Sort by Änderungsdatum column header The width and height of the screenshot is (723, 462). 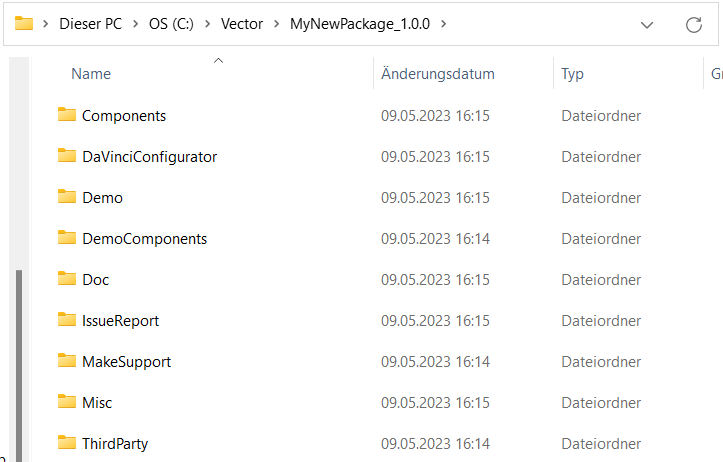click(438, 74)
